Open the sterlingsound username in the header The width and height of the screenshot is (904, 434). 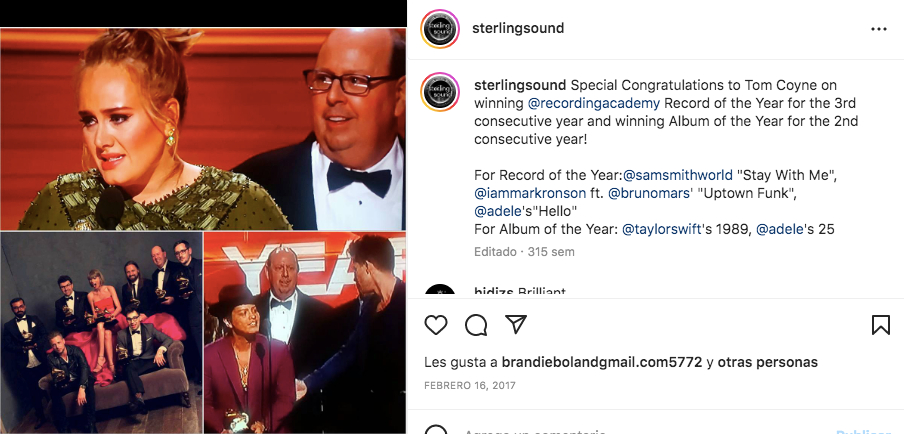[x=518, y=29]
